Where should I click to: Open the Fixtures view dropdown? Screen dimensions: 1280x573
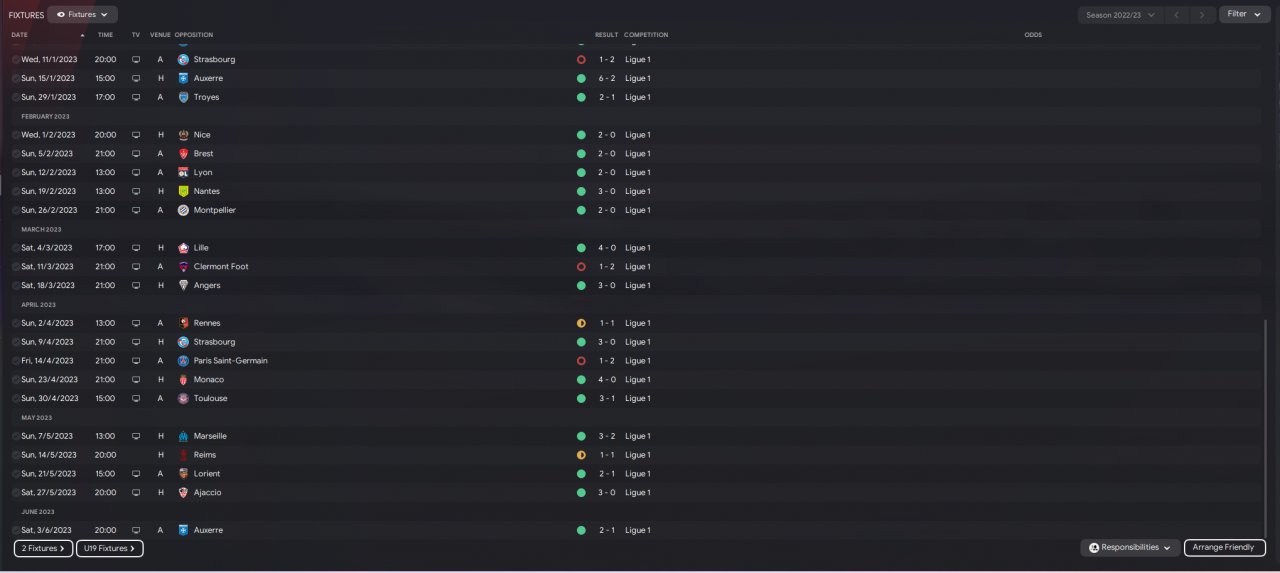tap(82, 15)
